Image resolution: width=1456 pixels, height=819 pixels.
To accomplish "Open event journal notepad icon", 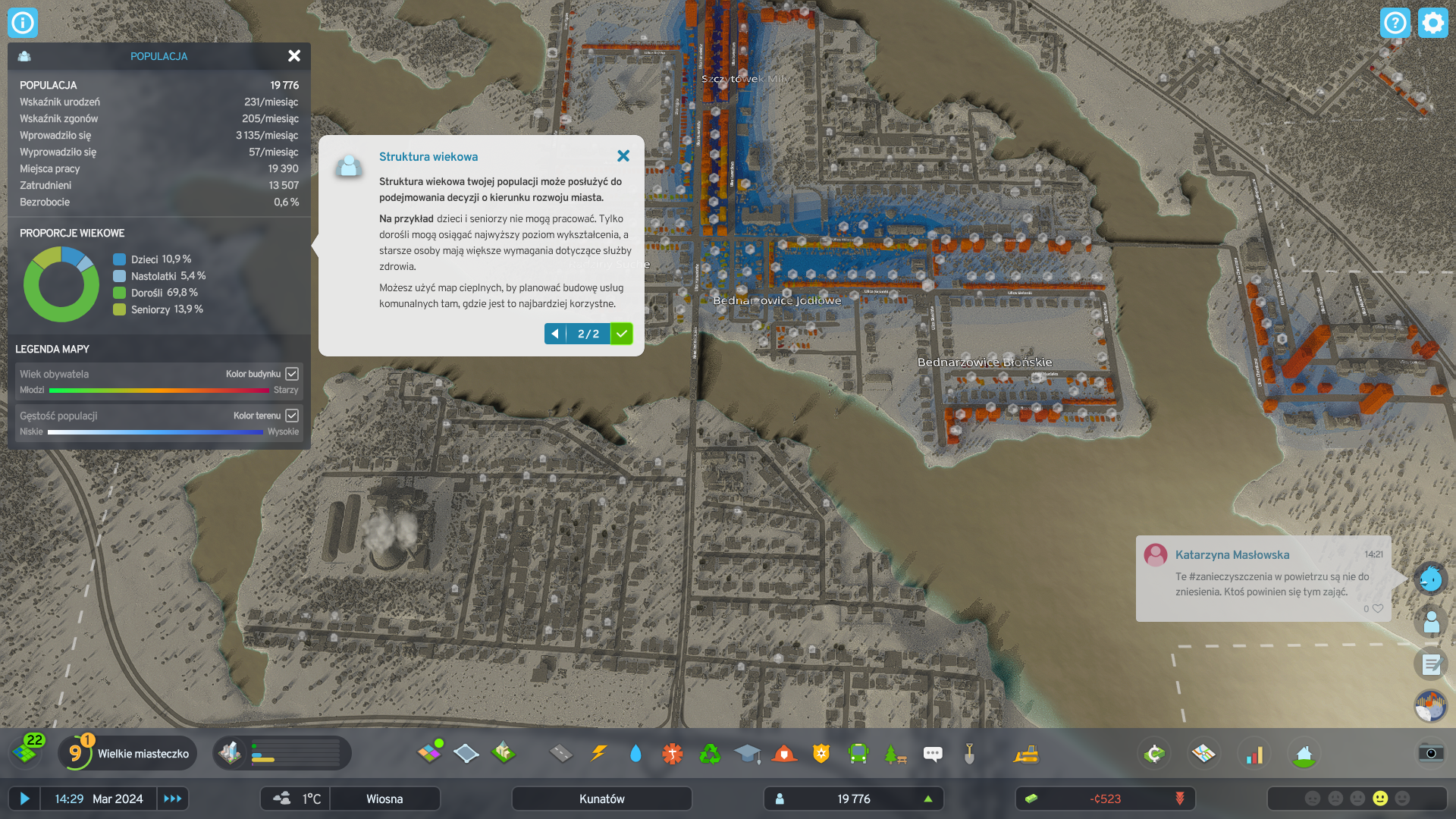I will pyautogui.click(x=1431, y=664).
